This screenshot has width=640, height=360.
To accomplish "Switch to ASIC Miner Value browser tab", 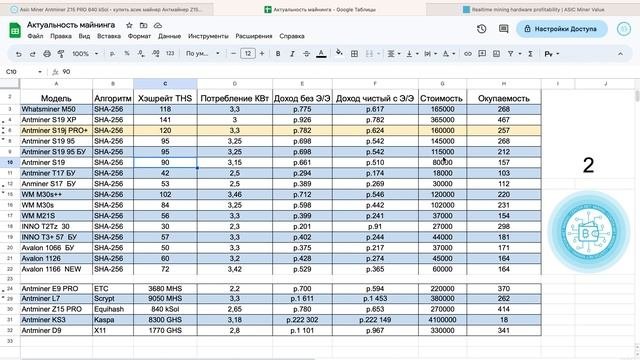I will click(533, 9).
